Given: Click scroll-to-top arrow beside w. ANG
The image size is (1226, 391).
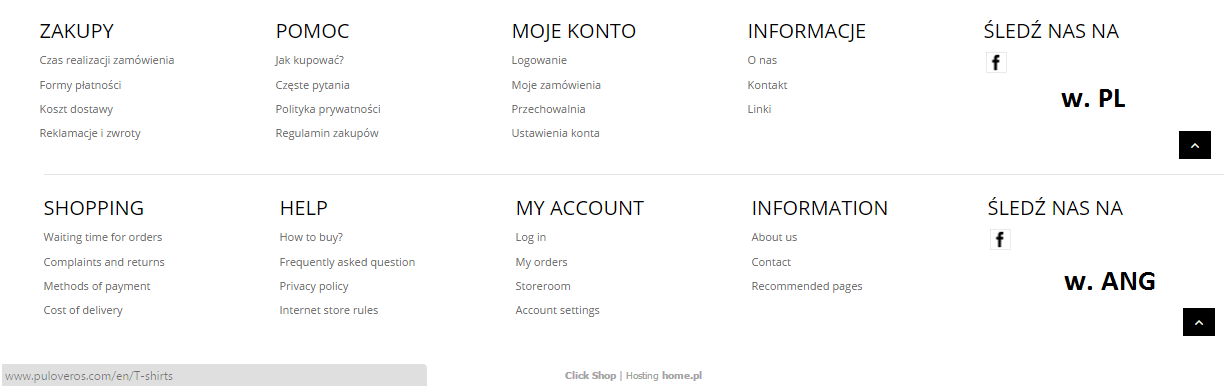Looking at the screenshot, I should pos(1198,322).
